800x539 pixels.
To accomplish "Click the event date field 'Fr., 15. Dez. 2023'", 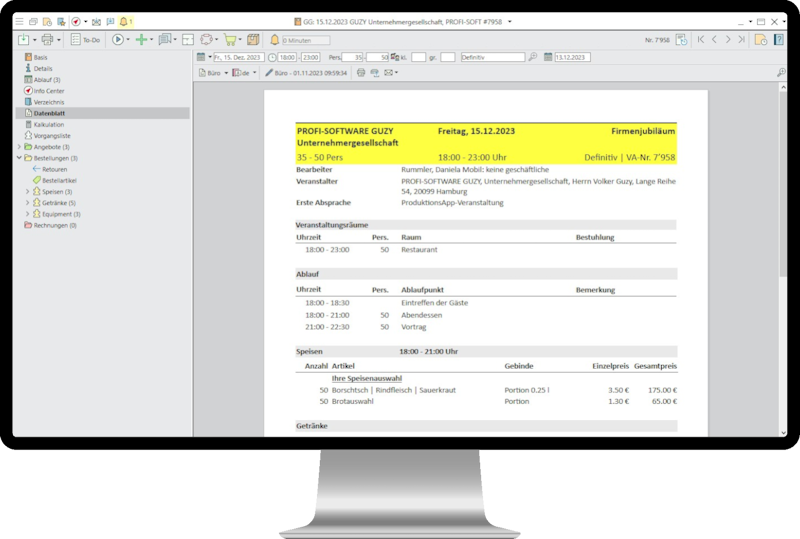I will [238, 57].
